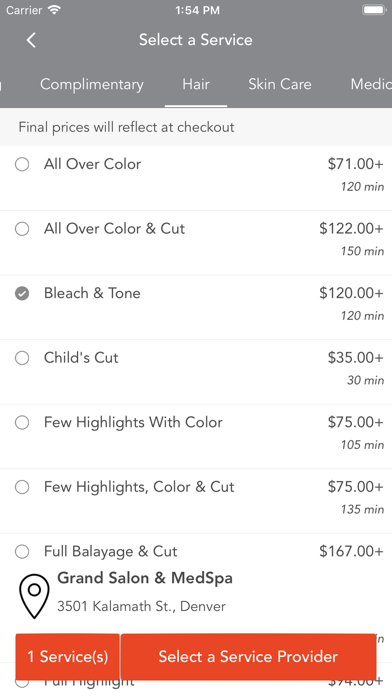Tap the location pin icon
The image size is (392, 696).
34,595
